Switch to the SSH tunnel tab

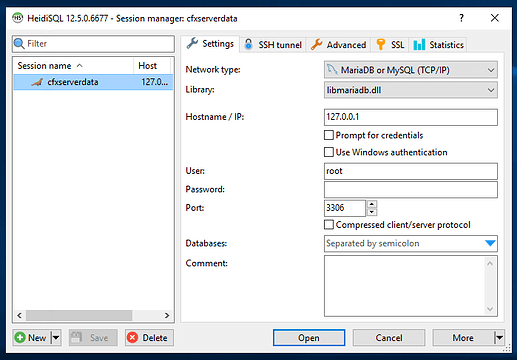273,44
